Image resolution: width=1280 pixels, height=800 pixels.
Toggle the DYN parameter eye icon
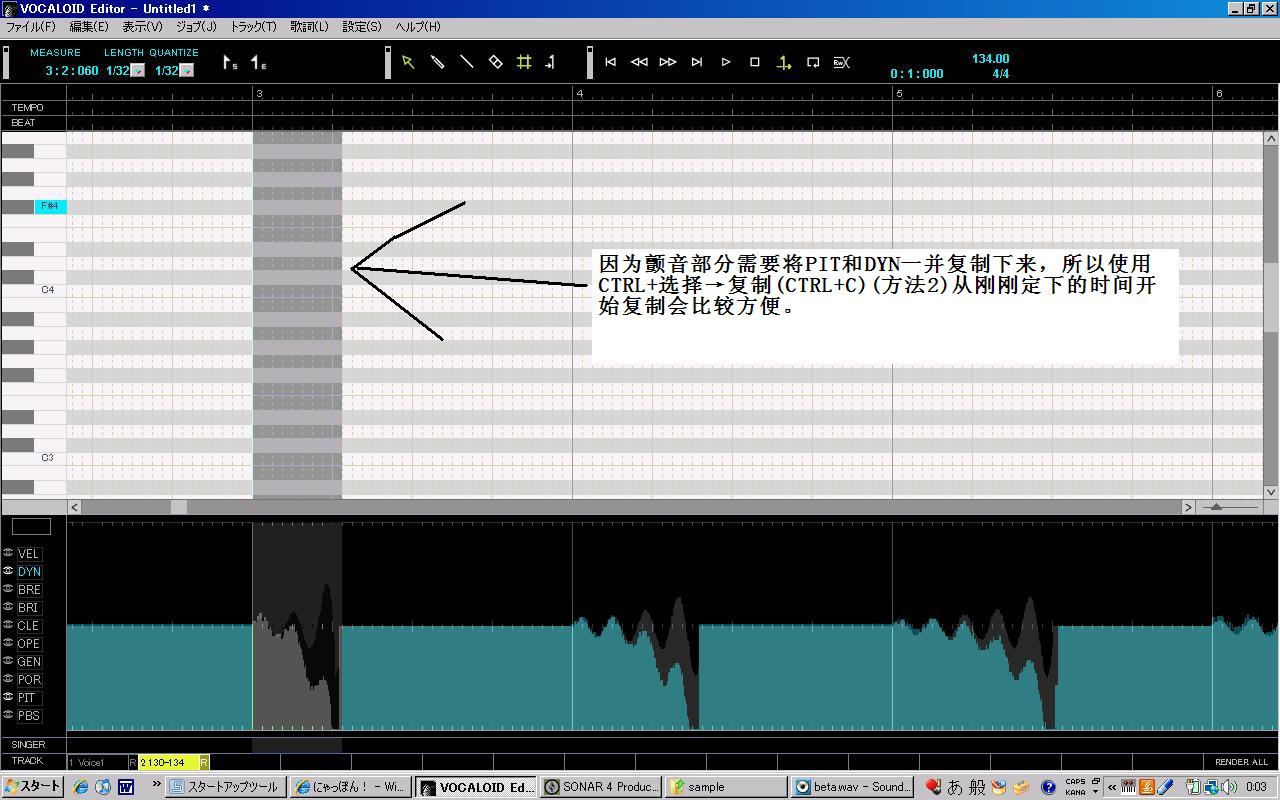pos(8,571)
